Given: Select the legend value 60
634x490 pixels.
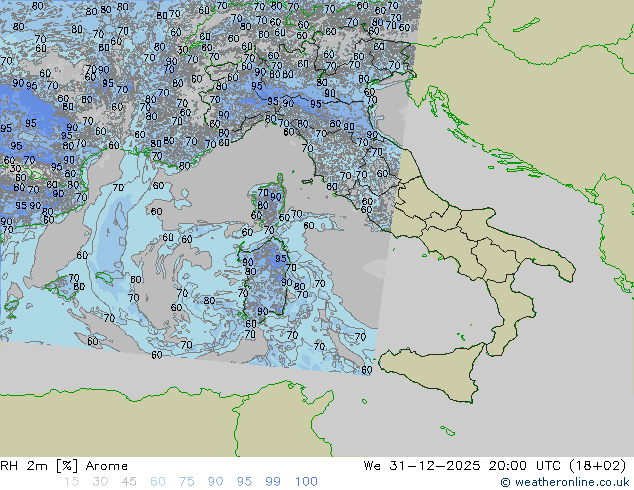Looking at the screenshot, I should coord(158,482).
